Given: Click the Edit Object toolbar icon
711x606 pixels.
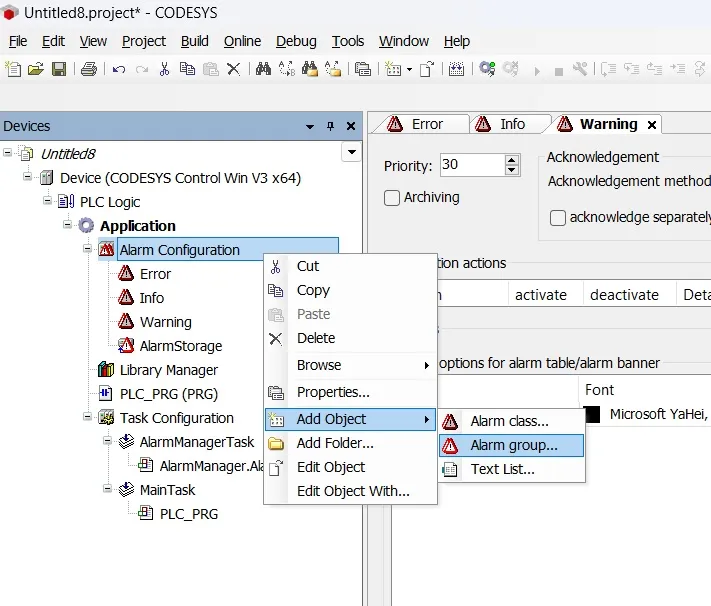Looking at the screenshot, I should tap(427, 69).
